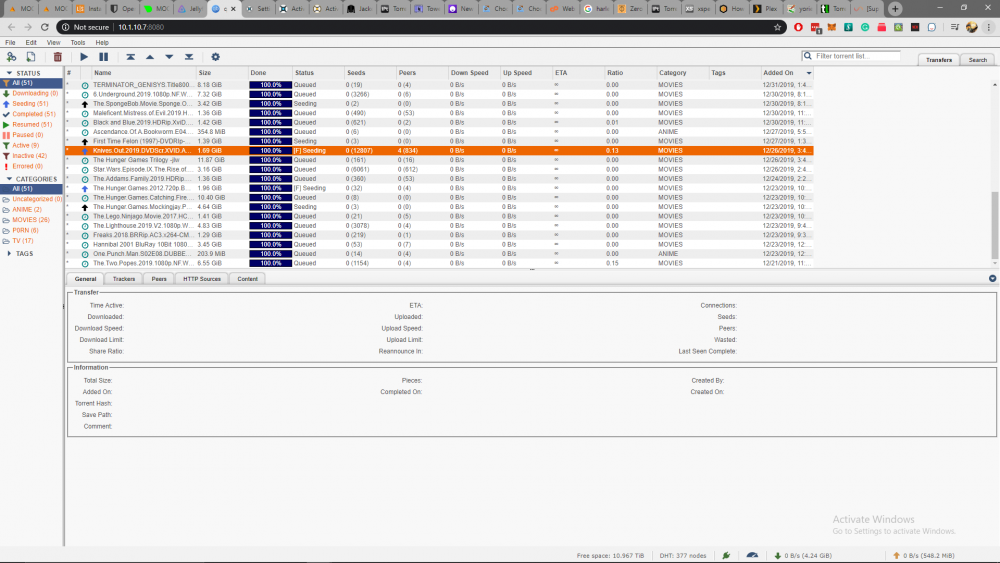This screenshot has width=1000, height=563.
Task: Move torrent to bottom of queue icon
Action: pos(189,57)
